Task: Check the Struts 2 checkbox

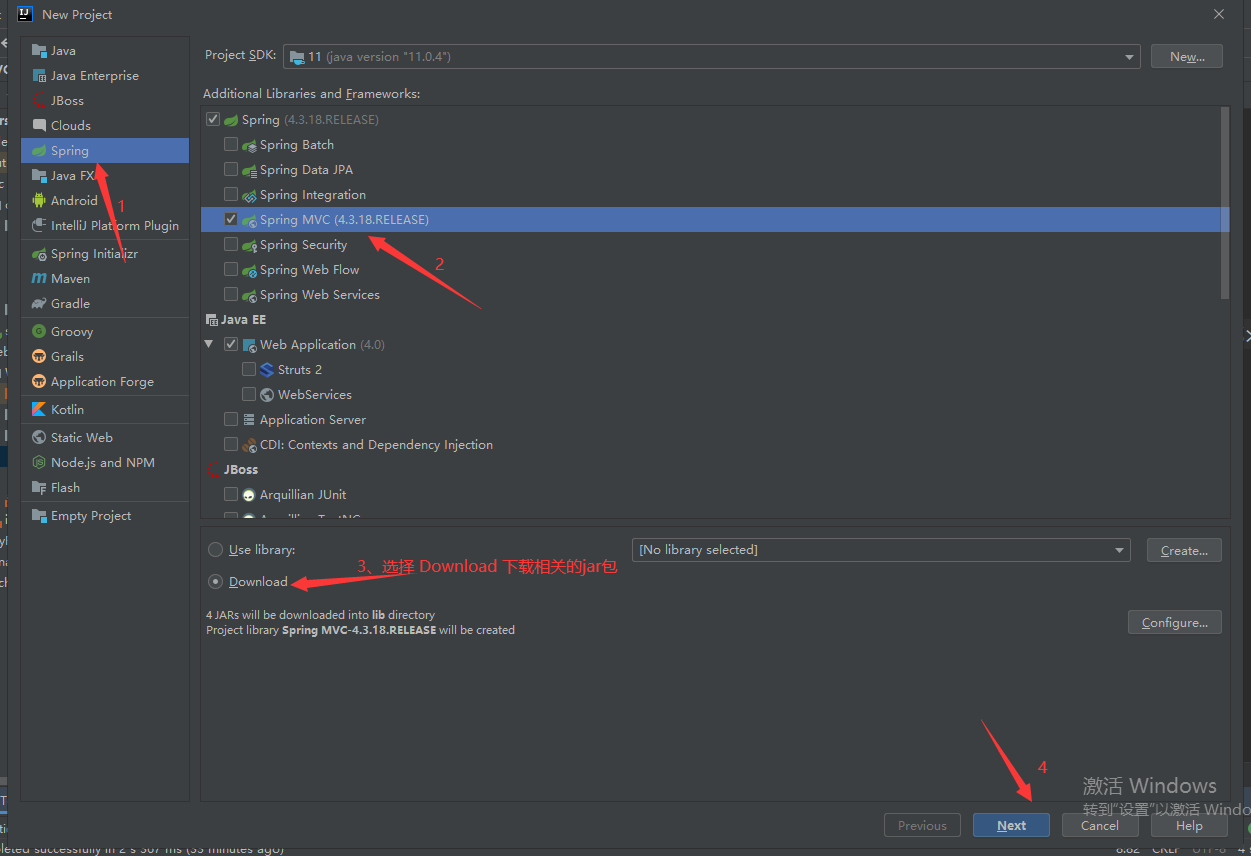Action: point(249,370)
